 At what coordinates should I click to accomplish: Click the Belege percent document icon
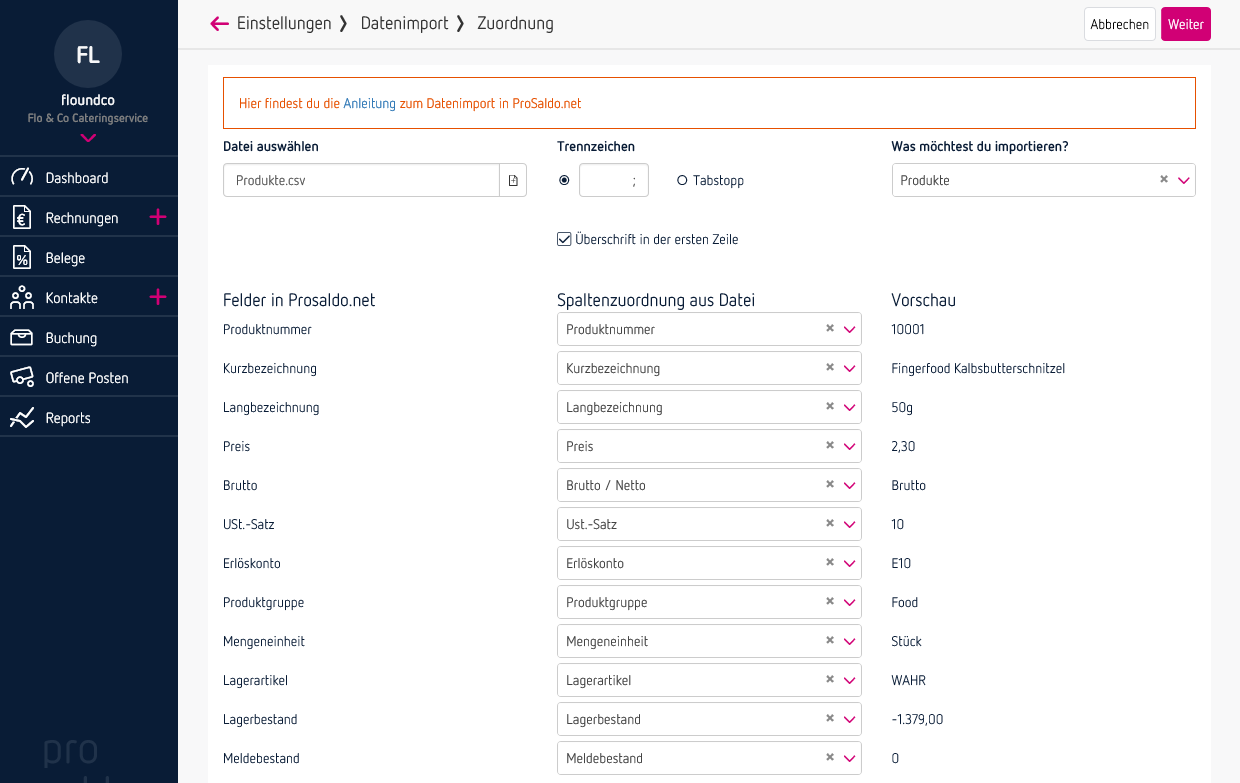coord(22,258)
